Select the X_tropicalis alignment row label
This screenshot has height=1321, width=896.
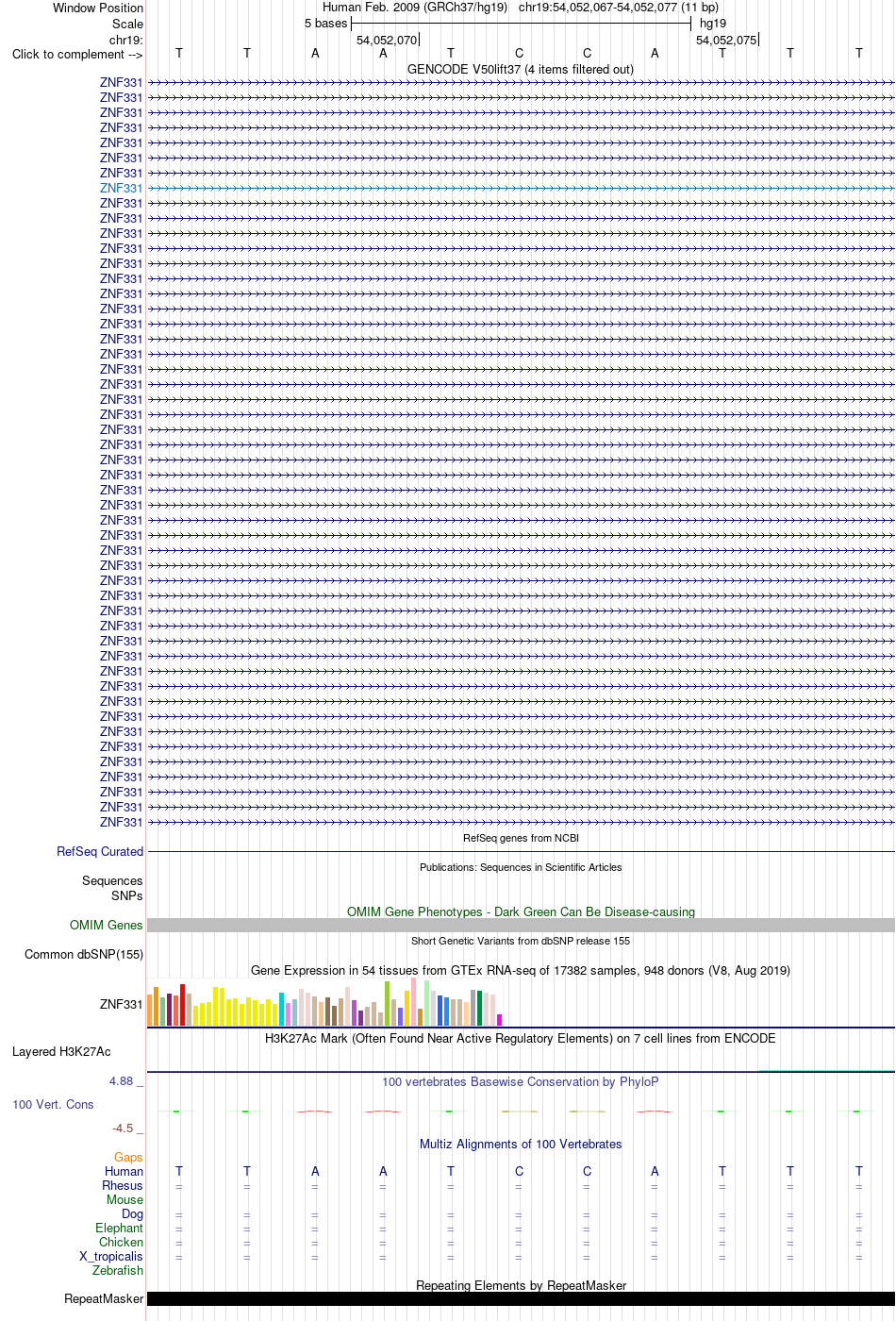[x=111, y=1256]
